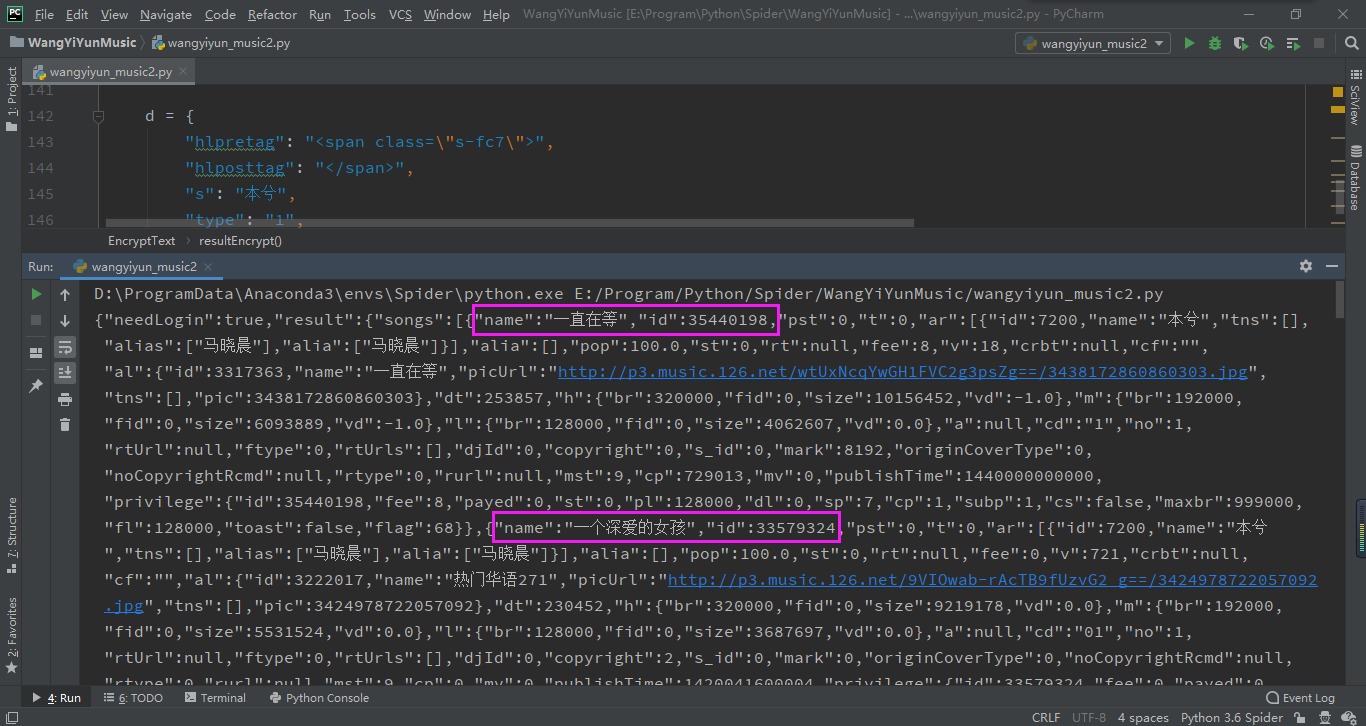Open the View menu
Screen dimensions: 1366x726
[x=114, y=14]
